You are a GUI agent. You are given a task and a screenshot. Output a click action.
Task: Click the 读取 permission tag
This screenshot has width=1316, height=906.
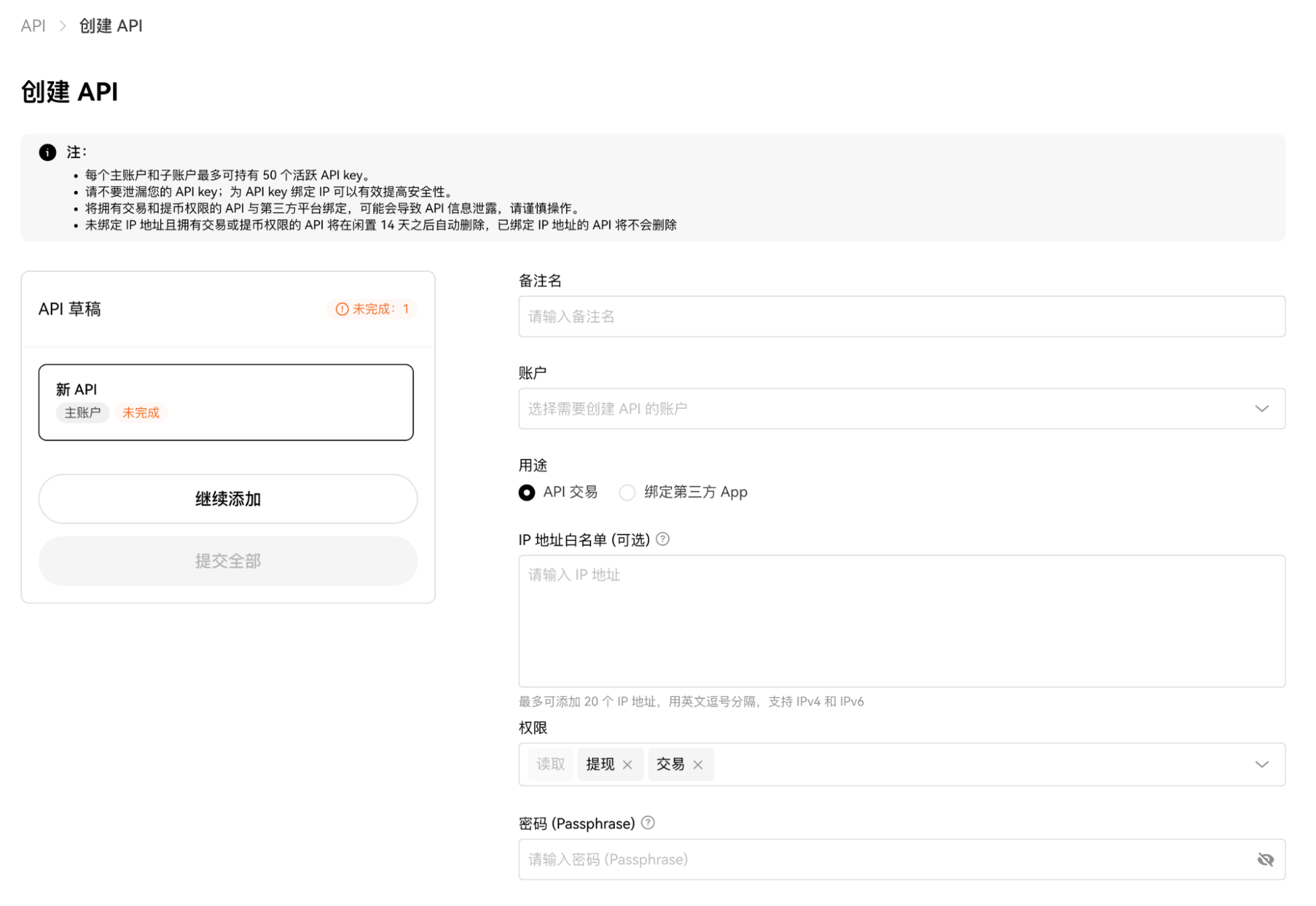(x=550, y=764)
